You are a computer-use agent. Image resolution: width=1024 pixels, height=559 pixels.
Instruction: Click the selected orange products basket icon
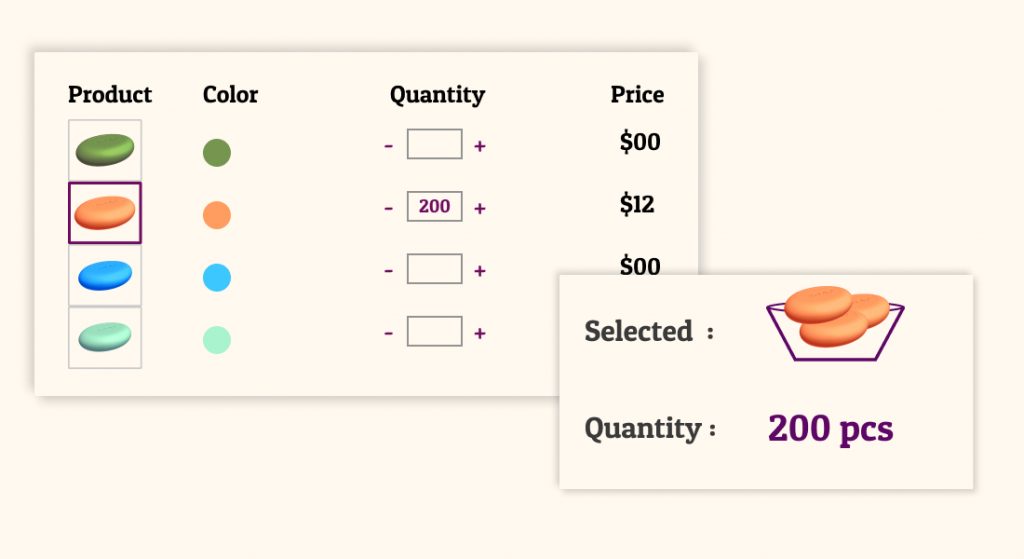click(835, 323)
